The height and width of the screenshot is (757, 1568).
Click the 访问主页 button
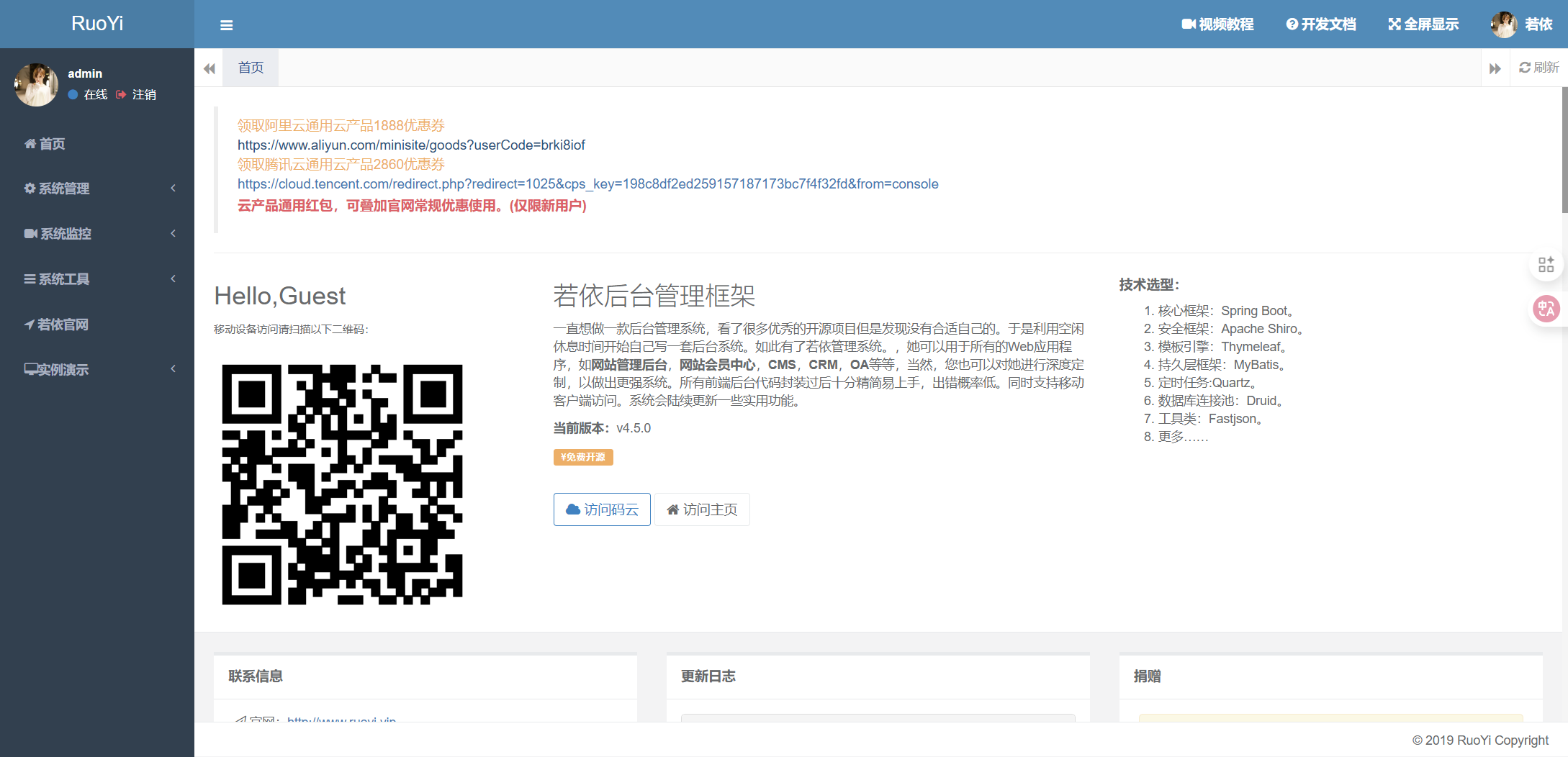(702, 509)
